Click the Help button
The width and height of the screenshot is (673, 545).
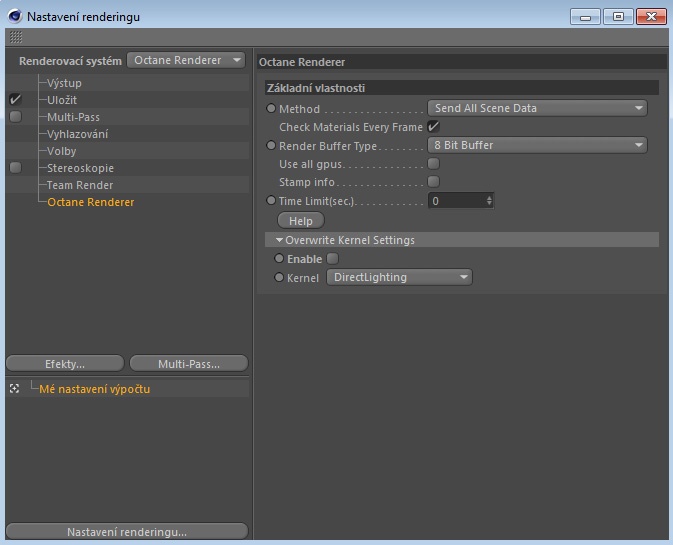click(301, 221)
